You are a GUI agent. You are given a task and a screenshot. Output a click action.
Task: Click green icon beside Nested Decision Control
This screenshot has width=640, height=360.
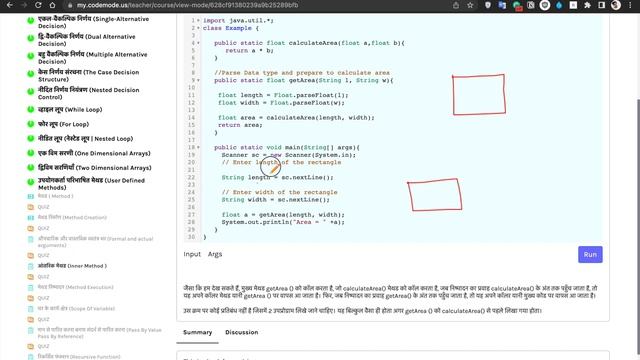pyautogui.click(x=31, y=91)
